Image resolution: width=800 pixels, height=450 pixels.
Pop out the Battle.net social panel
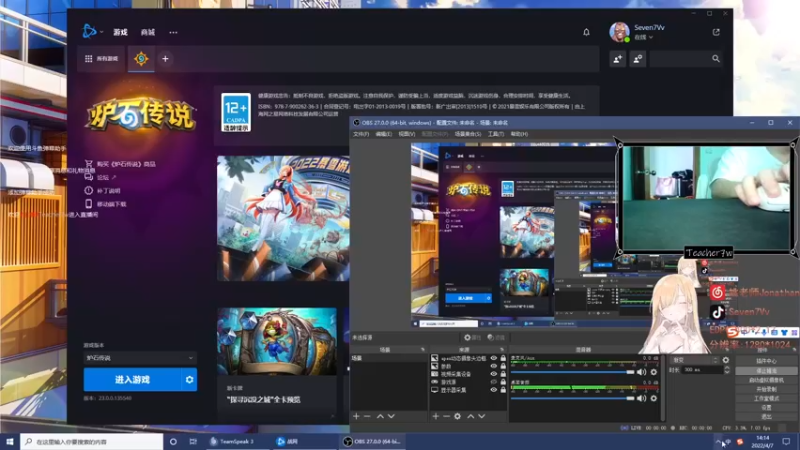click(716, 32)
